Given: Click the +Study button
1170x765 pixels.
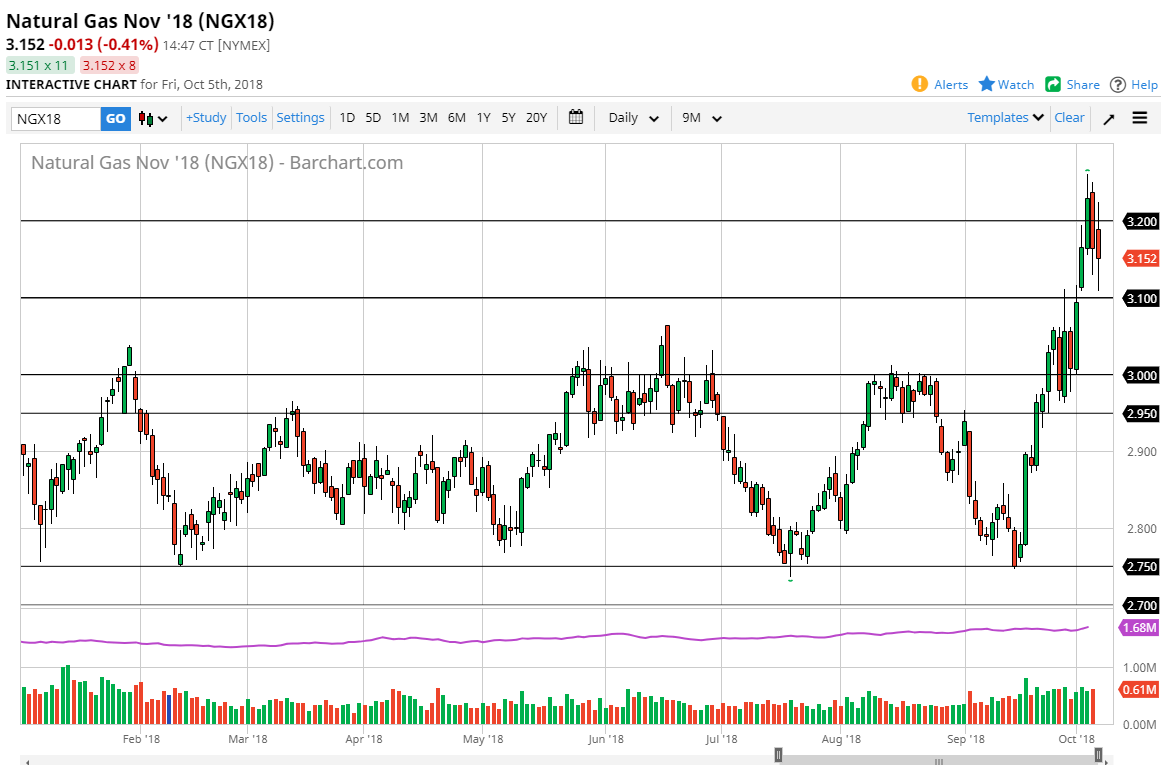Looking at the screenshot, I should [x=206, y=118].
